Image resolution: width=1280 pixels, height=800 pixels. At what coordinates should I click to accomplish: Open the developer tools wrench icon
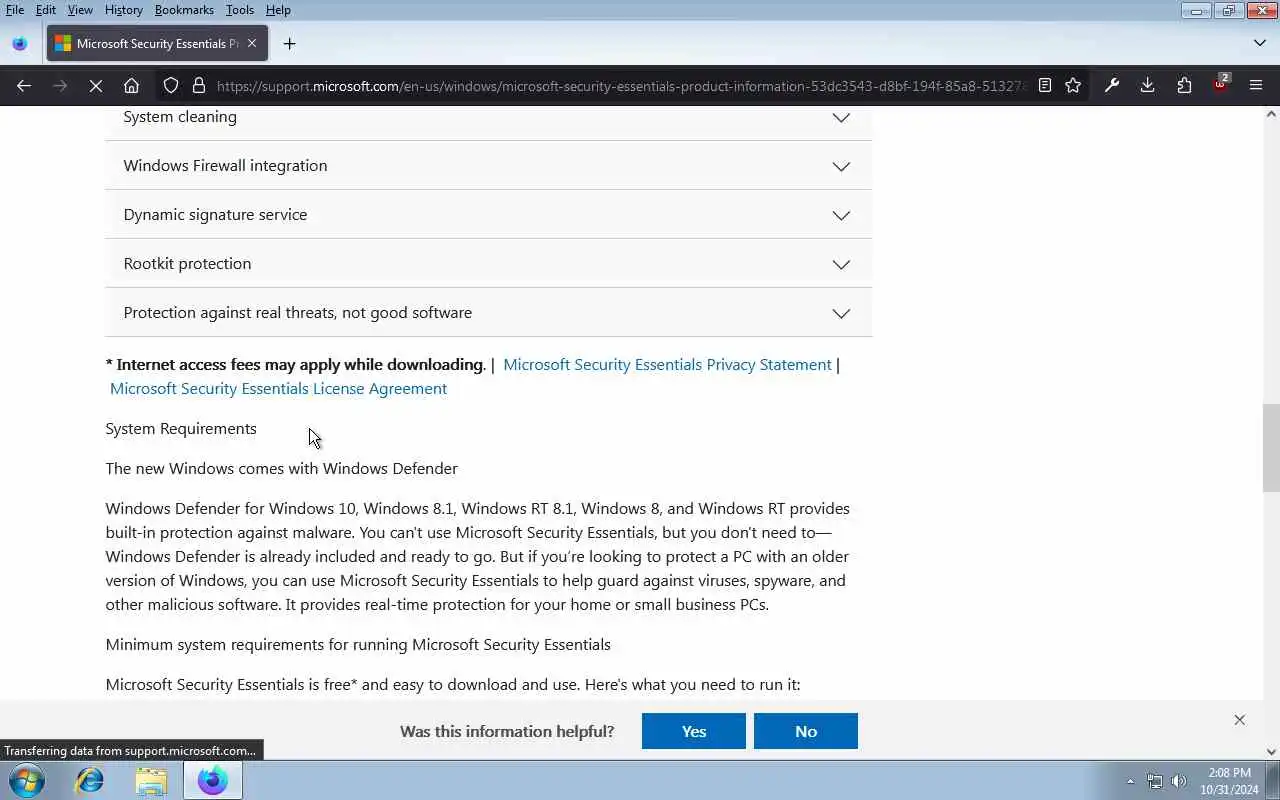coord(1111,86)
